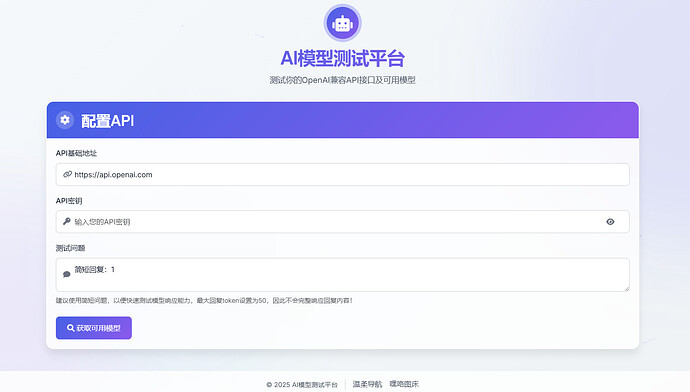Toggle API key visibility with the eye icon
This screenshot has width=690, height=392.
(610, 222)
